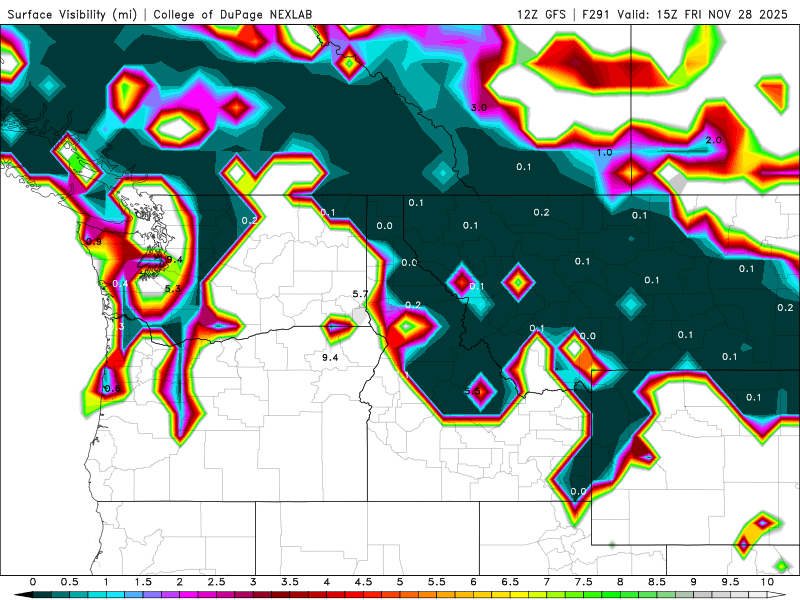Click the colorbar tick label 8

[620, 582]
